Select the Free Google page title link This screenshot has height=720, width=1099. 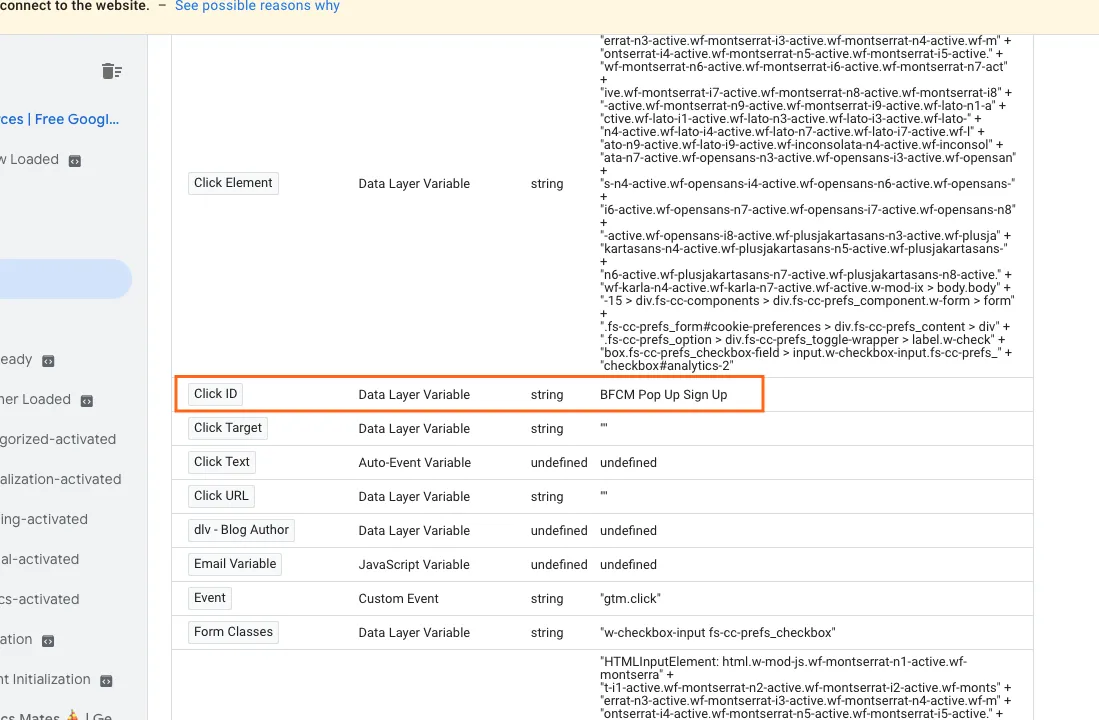click(x=60, y=119)
